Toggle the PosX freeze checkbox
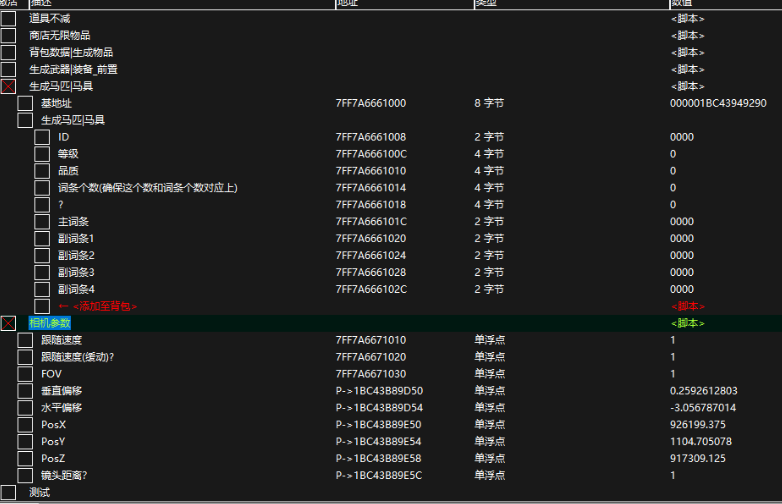This screenshot has height=504, width=782. tap(25, 425)
